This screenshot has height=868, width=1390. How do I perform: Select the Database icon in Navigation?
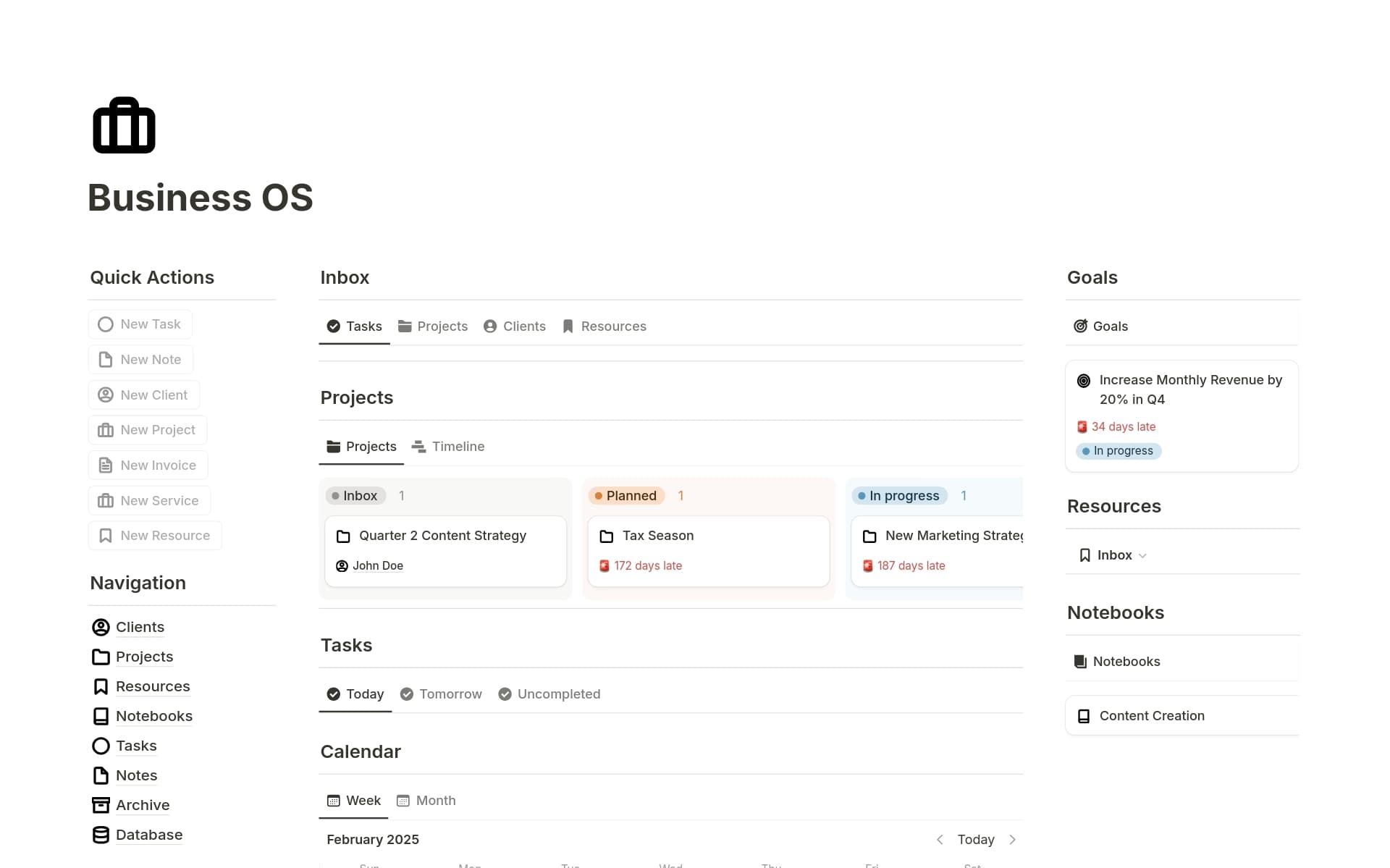pos(101,834)
